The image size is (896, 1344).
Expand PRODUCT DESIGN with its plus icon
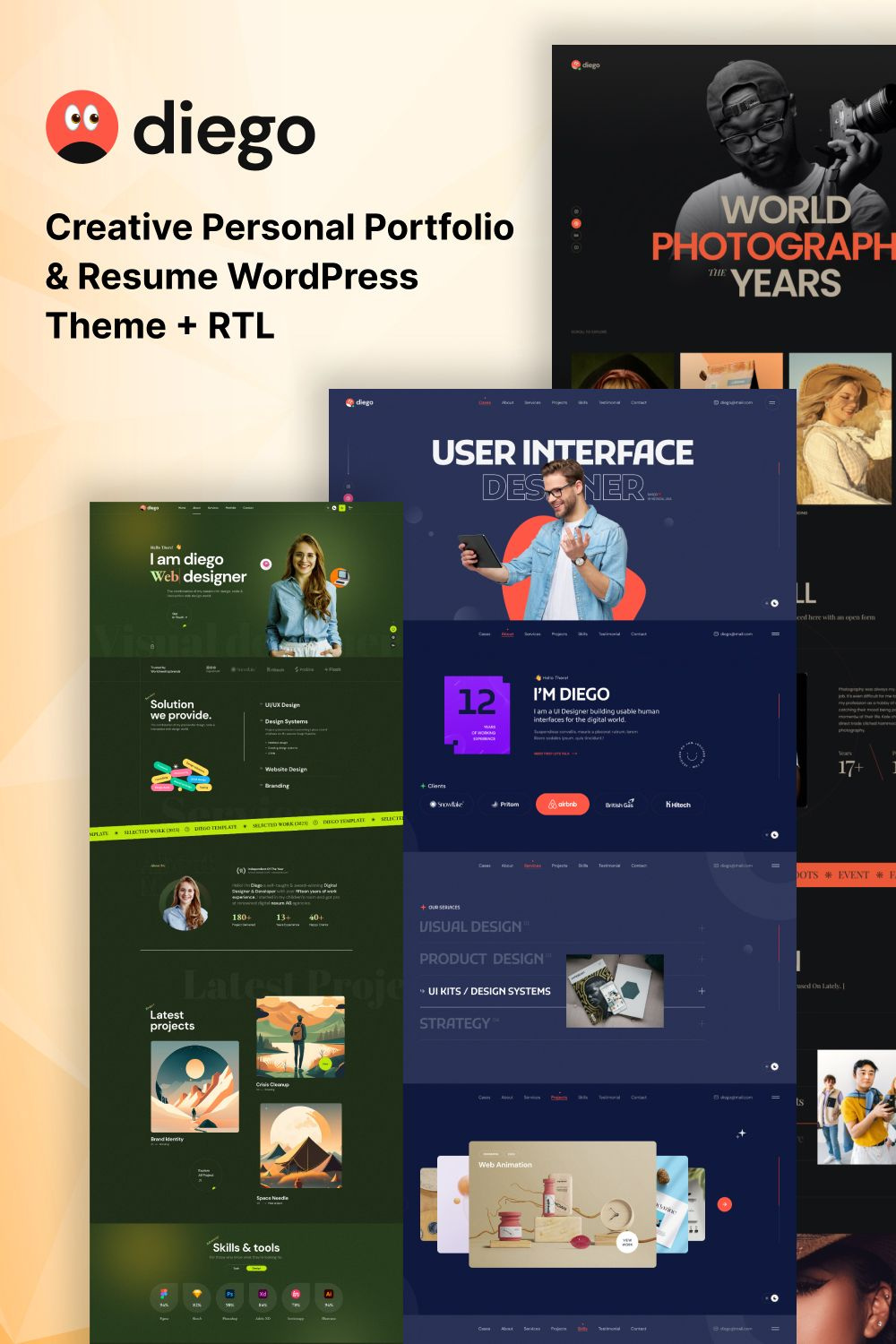point(701,957)
